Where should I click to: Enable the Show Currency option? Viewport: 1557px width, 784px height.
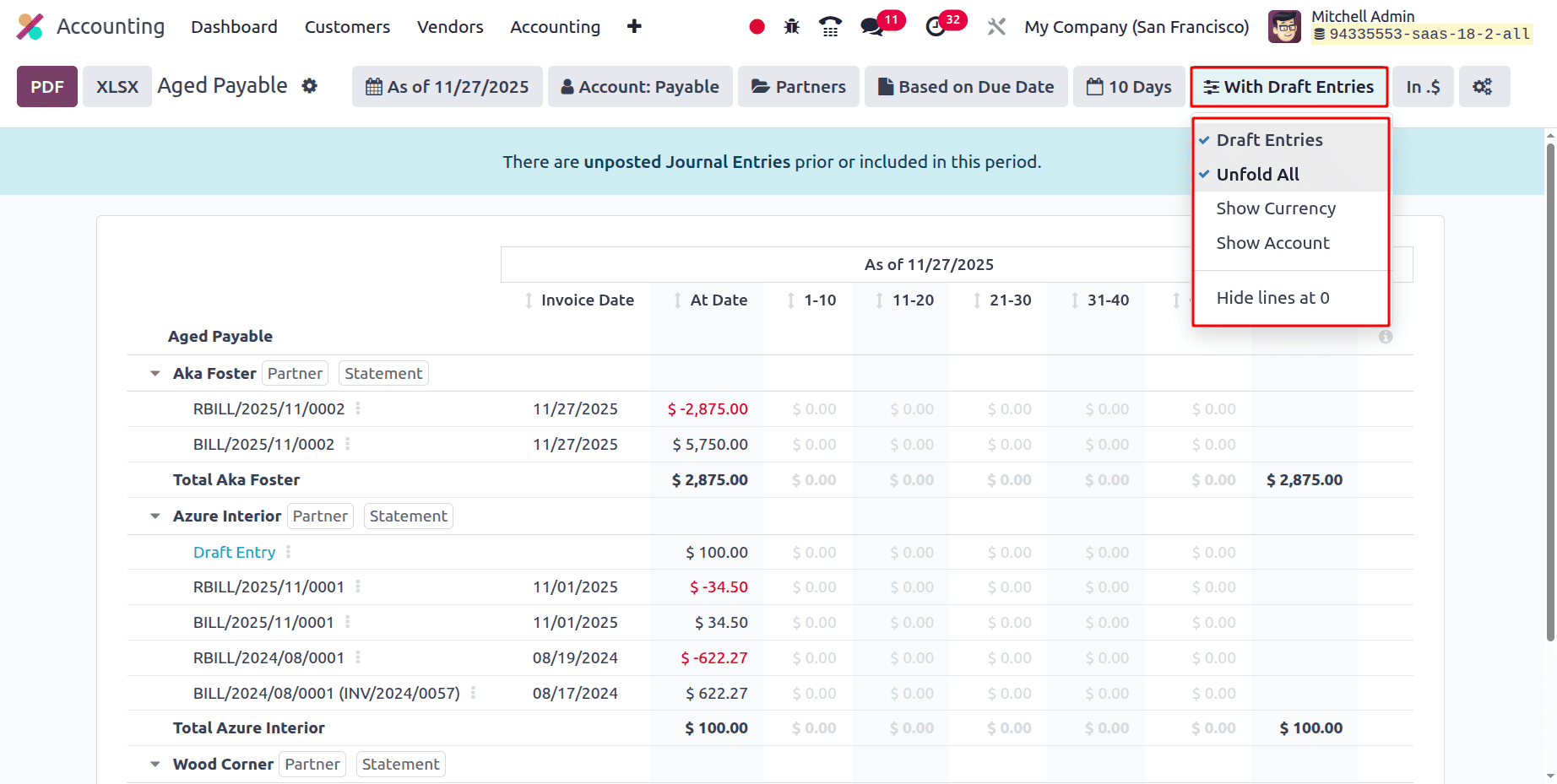[1290, 208]
